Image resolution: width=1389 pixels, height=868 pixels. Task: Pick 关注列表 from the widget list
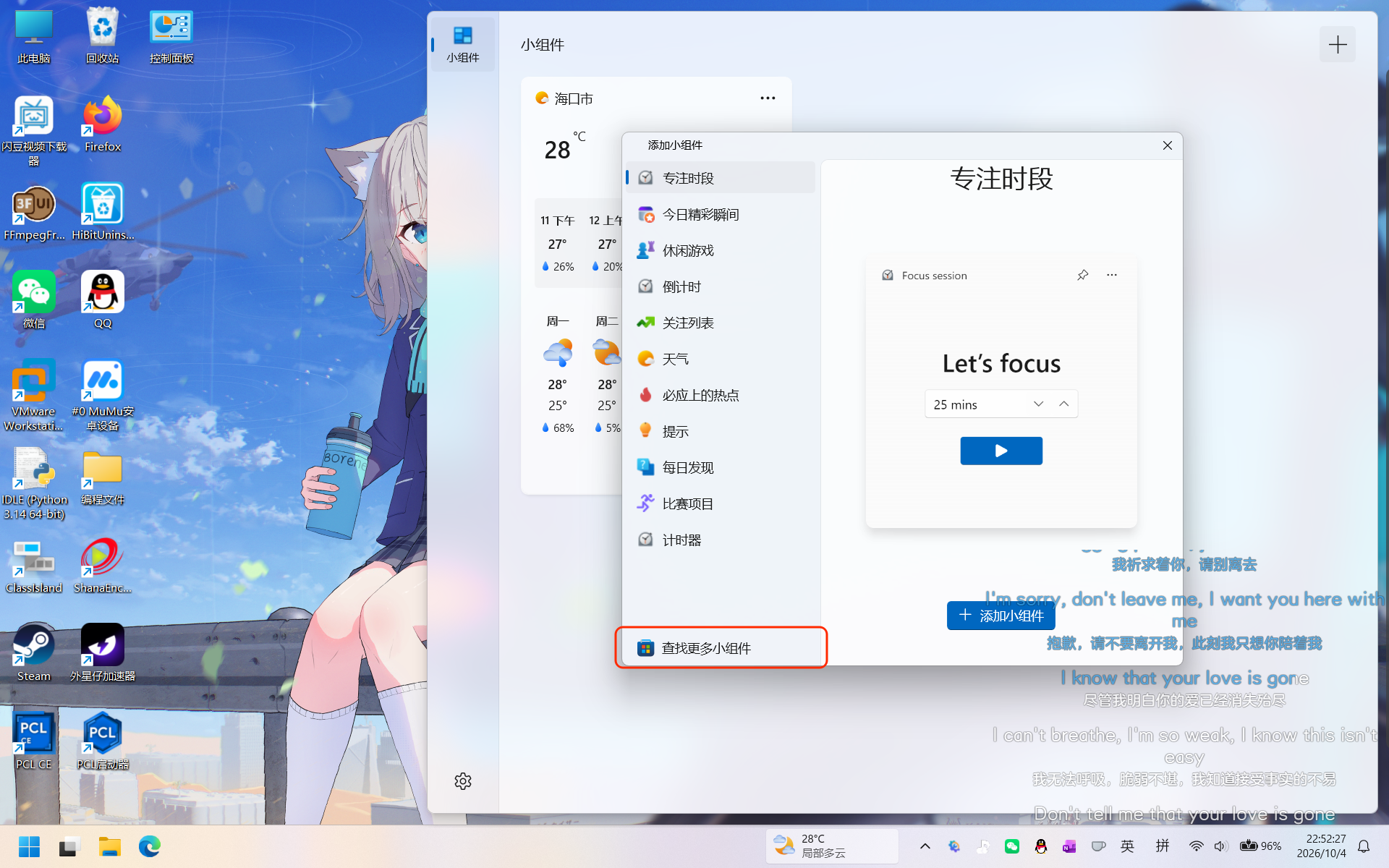pyautogui.click(x=721, y=323)
